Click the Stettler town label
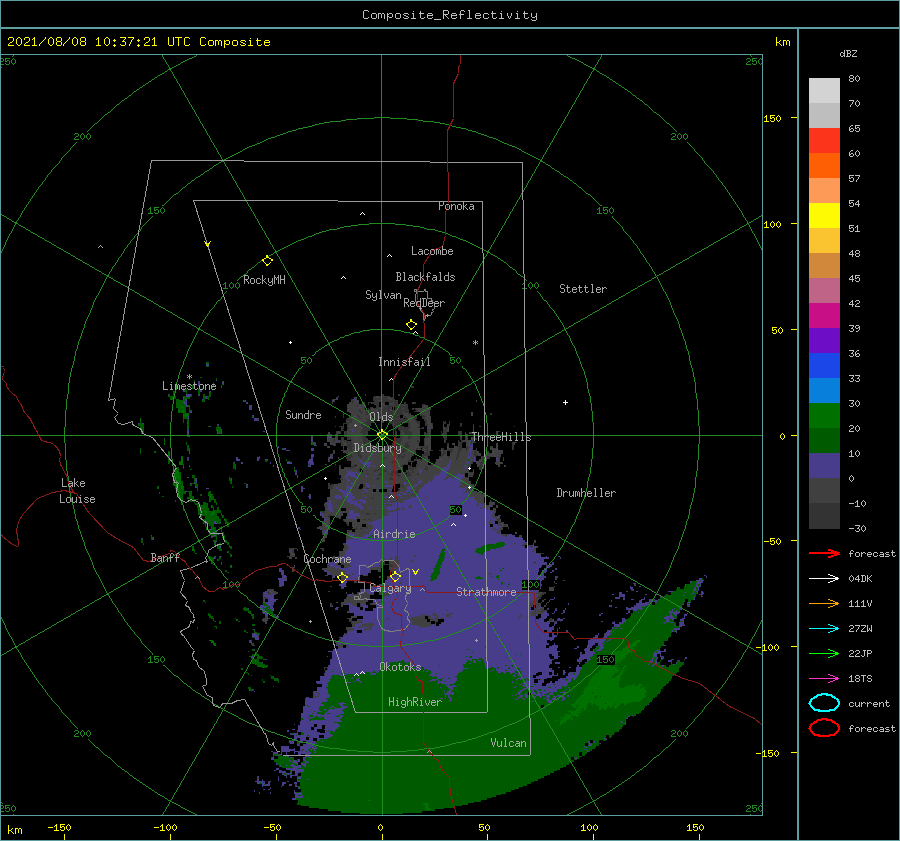 coord(583,289)
